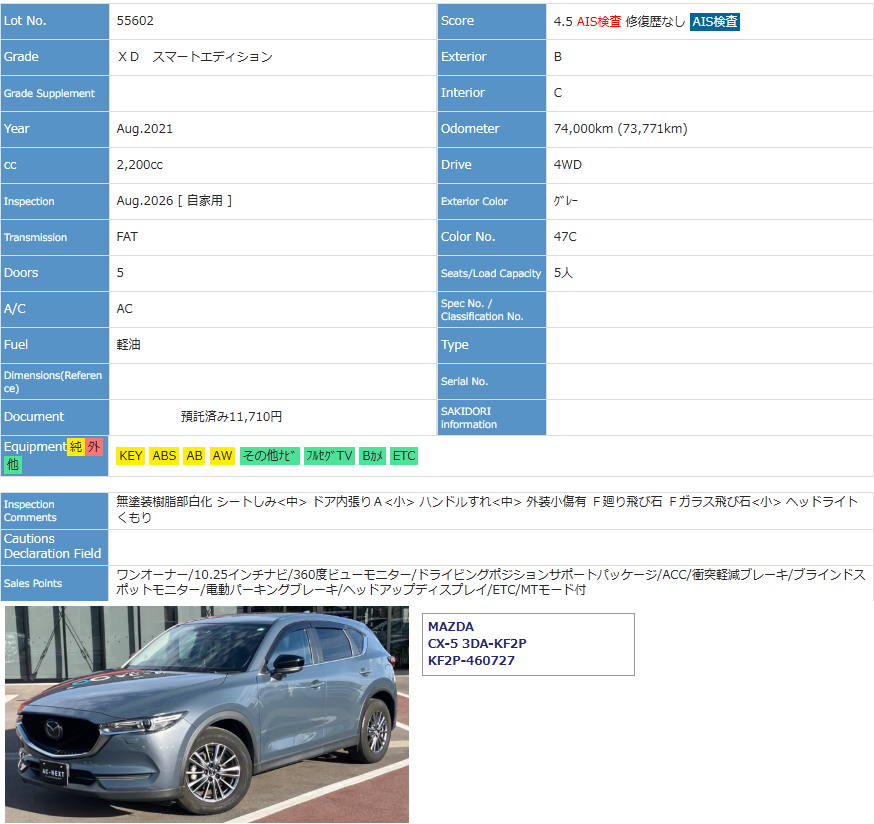874x824 pixels.
Task: Click the odometer value 74,000km
Action: coord(620,129)
